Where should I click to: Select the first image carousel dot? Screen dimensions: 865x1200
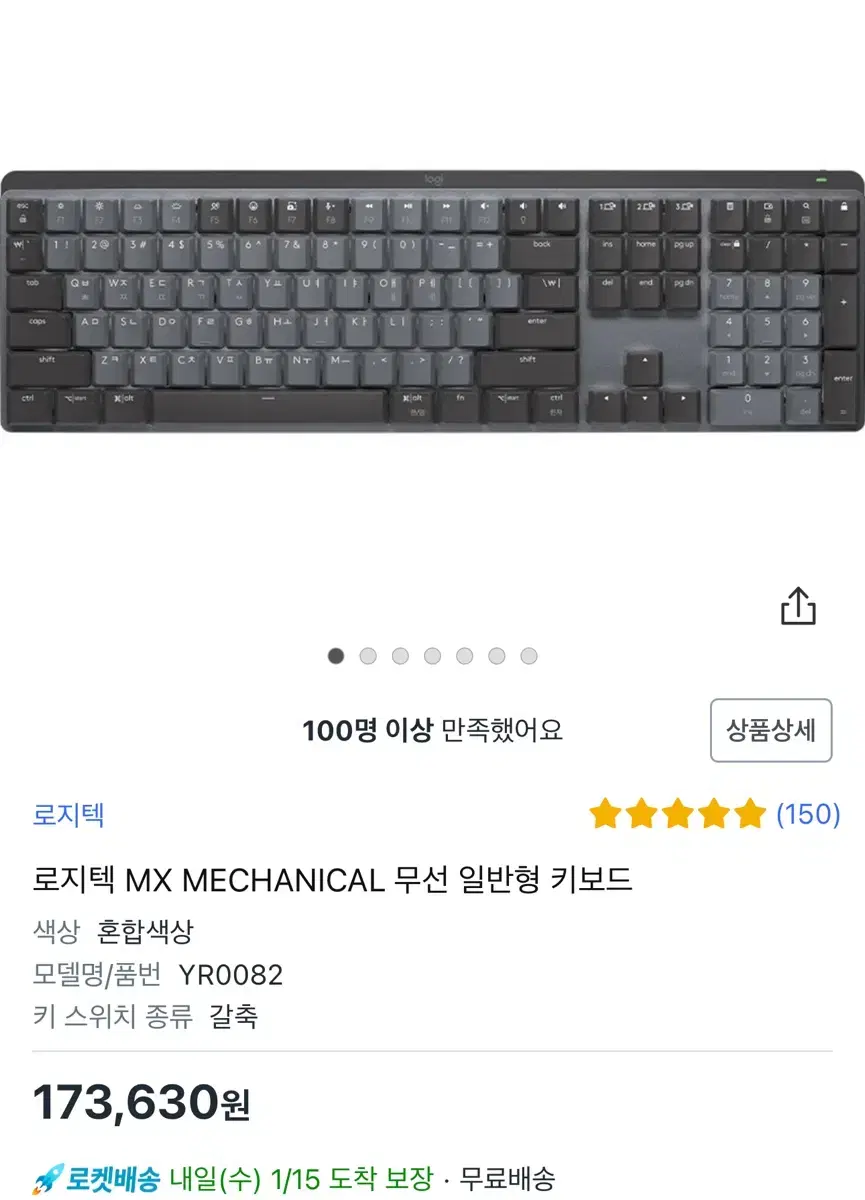[336, 656]
